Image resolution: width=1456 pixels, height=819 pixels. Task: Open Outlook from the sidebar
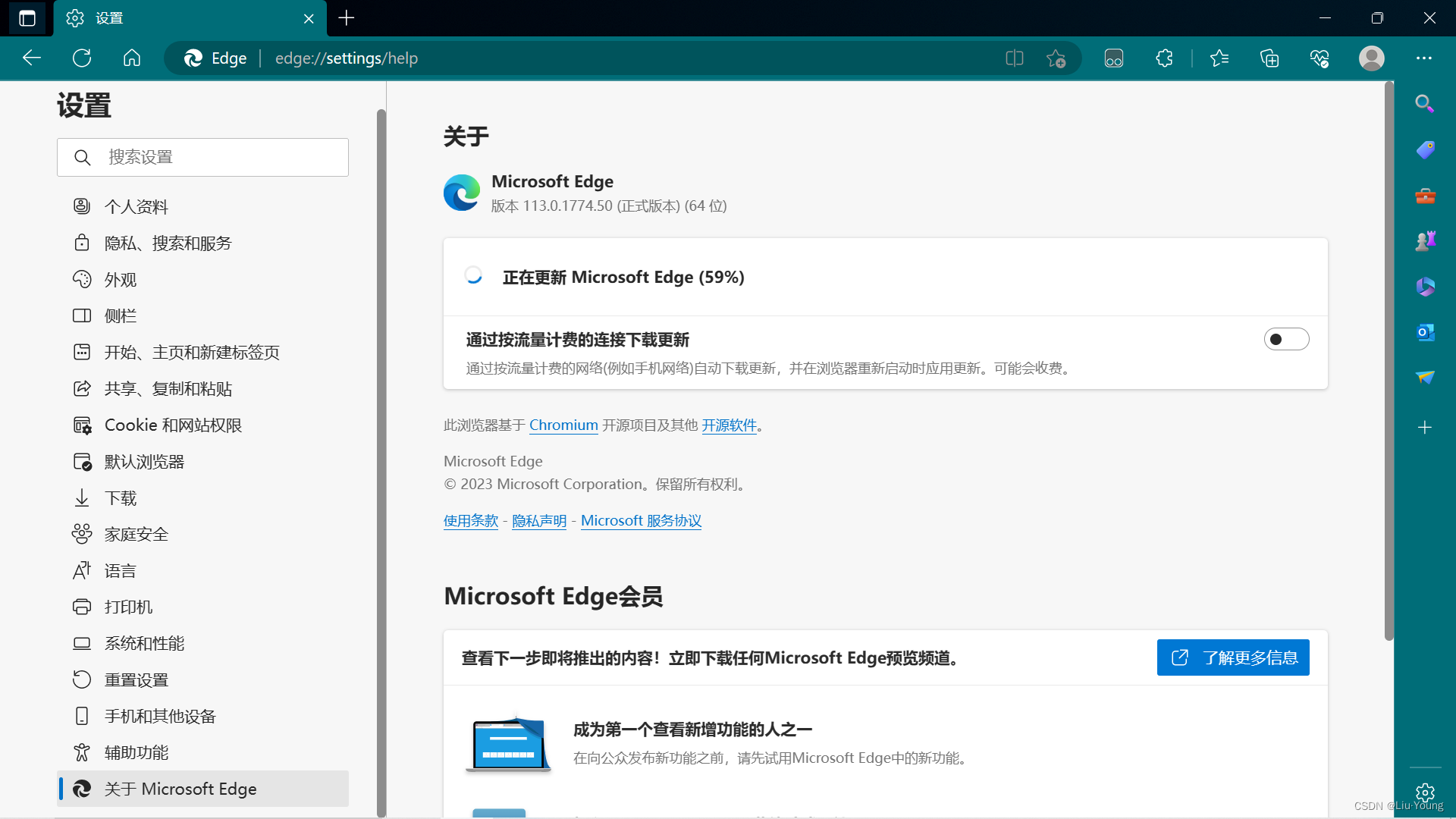[x=1426, y=332]
